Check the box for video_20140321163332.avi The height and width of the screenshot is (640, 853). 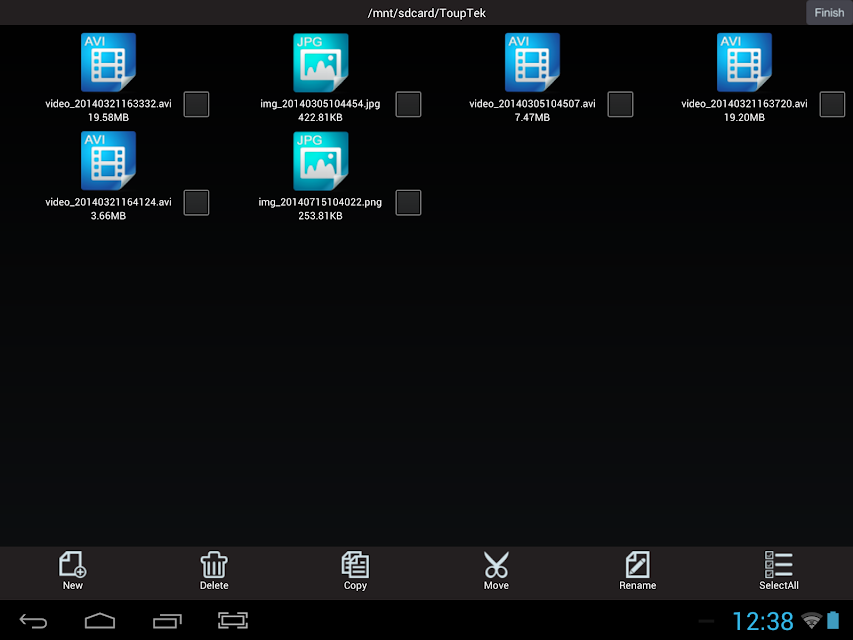pos(196,104)
